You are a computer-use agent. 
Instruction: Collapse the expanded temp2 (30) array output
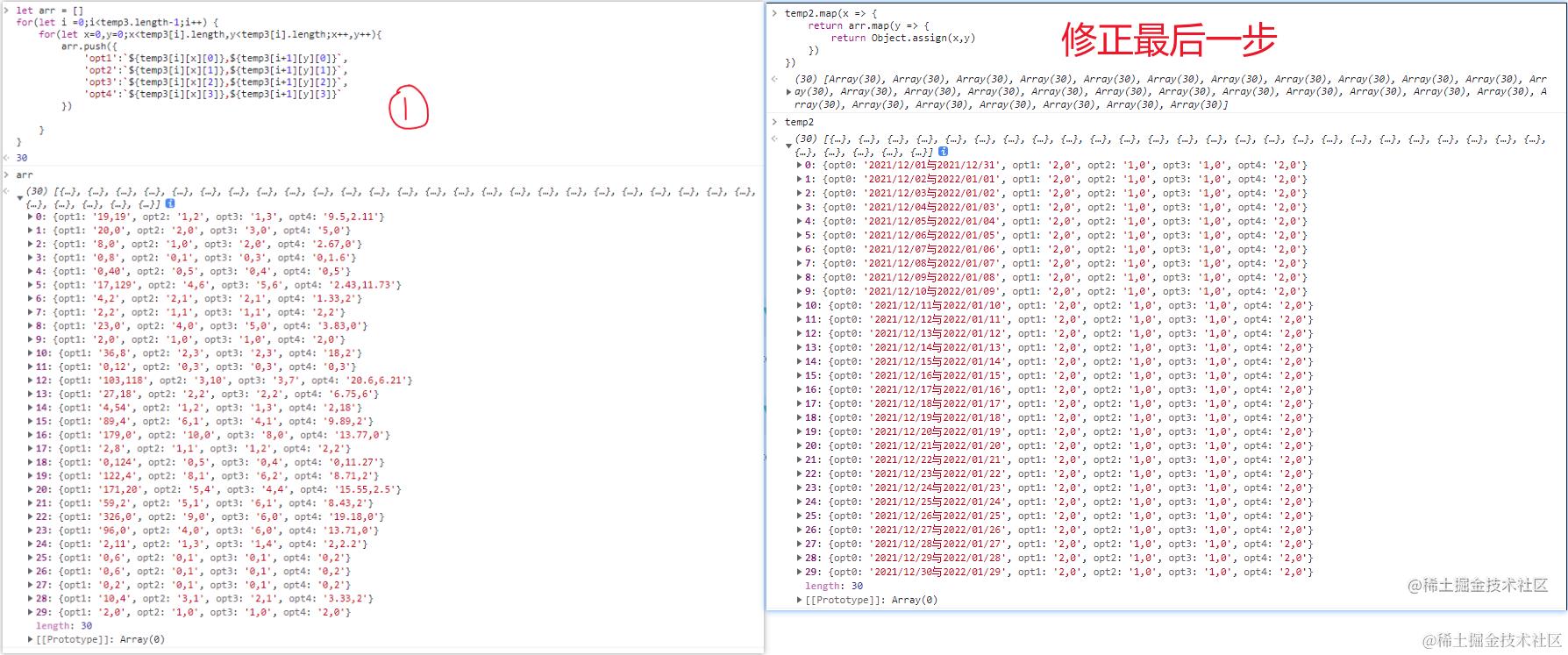point(788,146)
